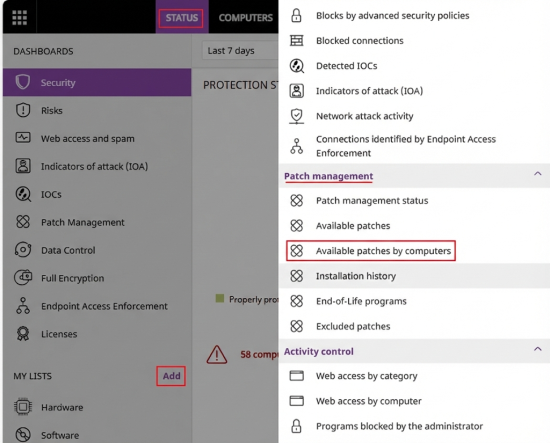Open the Last 7 days dropdown
The image size is (550, 443).
pos(240,51)
